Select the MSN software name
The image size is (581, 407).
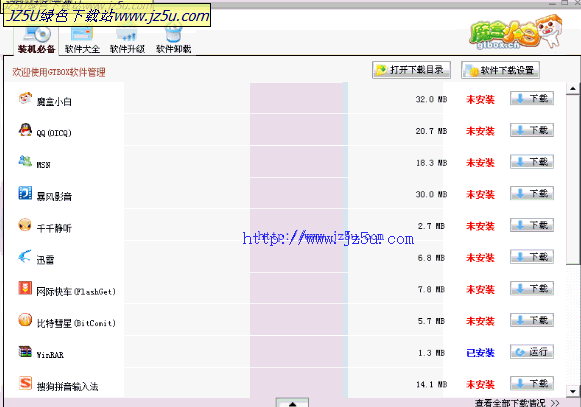click(x=43, y=165)
